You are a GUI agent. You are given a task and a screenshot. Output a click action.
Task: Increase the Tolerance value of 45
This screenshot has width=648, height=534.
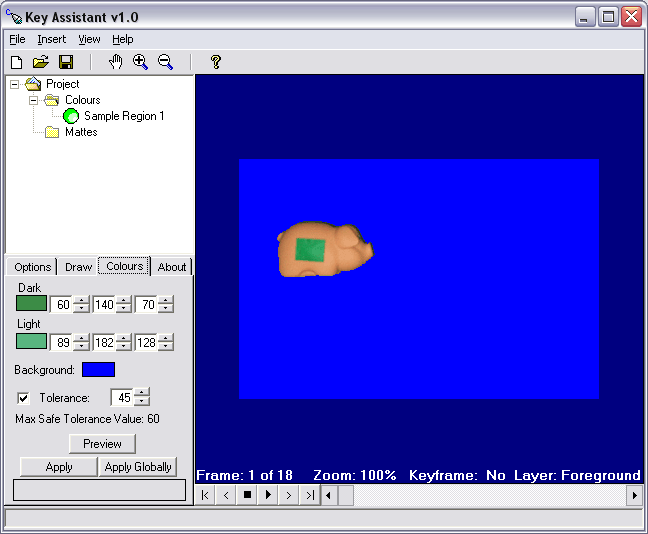point(142,393)
